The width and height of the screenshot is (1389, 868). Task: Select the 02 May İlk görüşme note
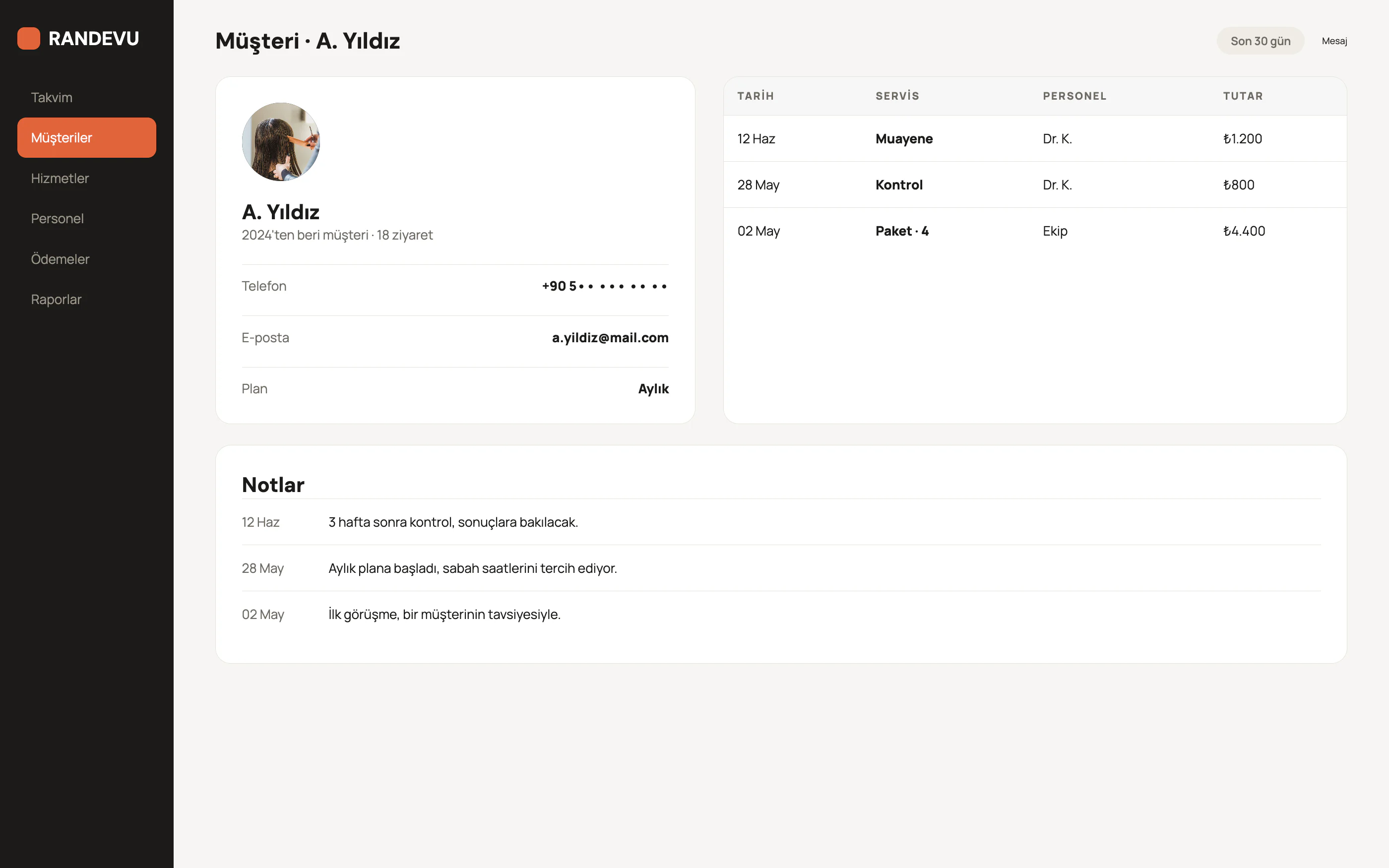point(781,614)
